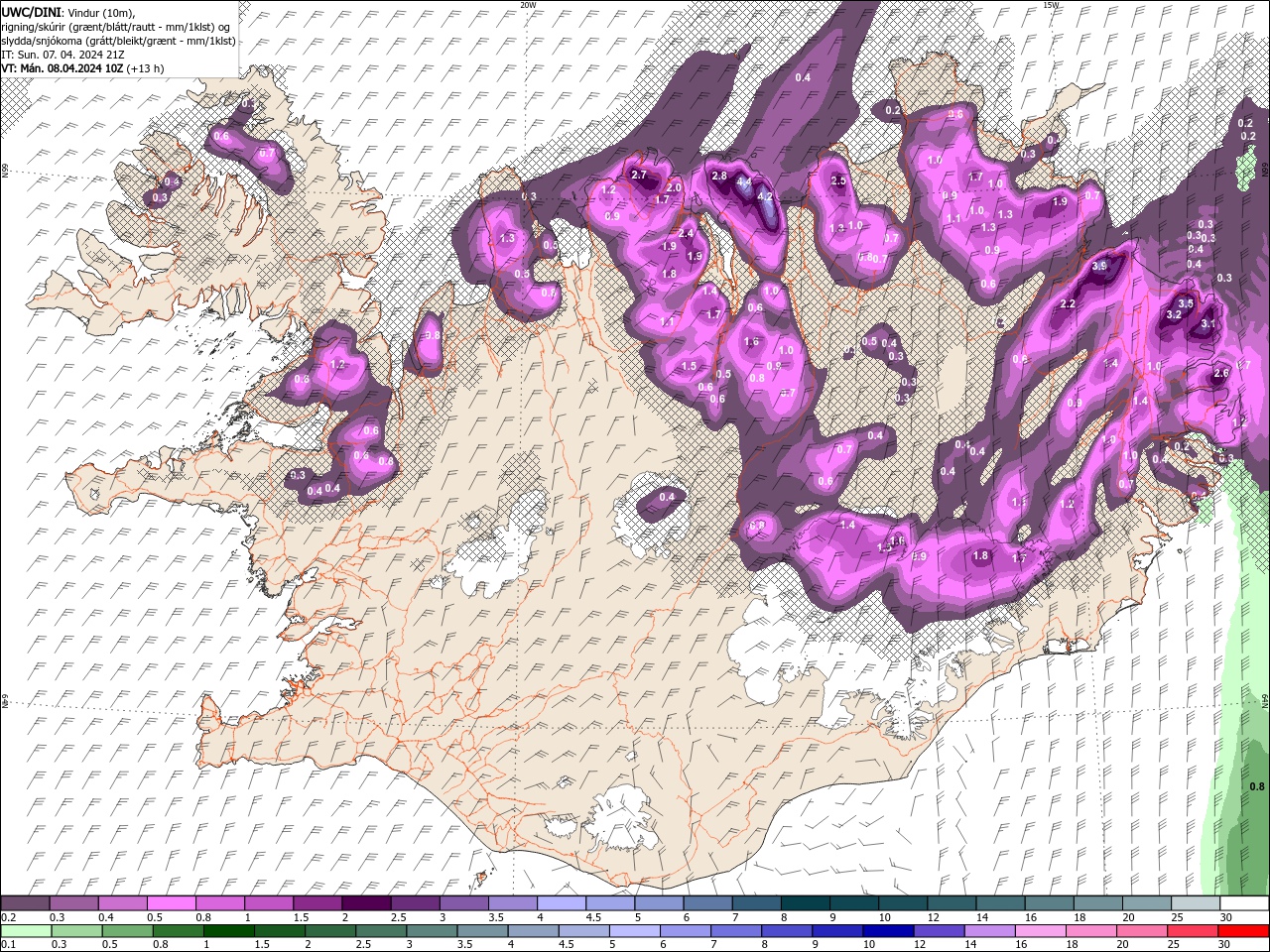The height and width of the screenshot is (952, 1270).
Task: Click the 3.9 precipitation value on the map
Action: click(x=1099, y=266)
